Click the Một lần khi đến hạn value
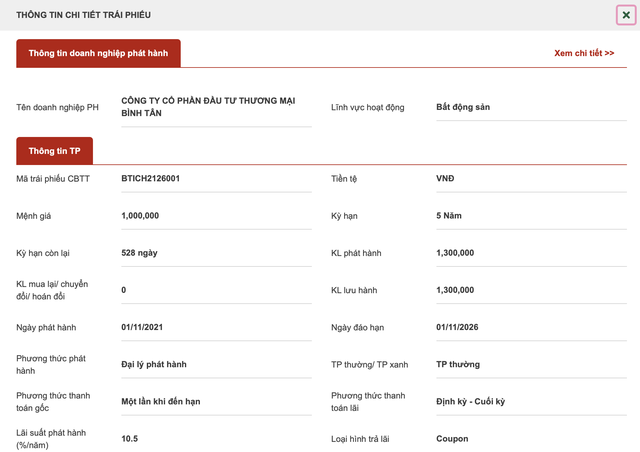This screenshot has height=452, width=640. click(216, 401)
